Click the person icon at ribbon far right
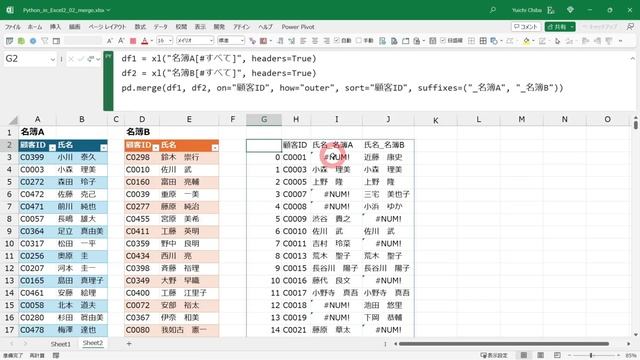The height and width of the screenshot is (360, 640). coord(630,27)
